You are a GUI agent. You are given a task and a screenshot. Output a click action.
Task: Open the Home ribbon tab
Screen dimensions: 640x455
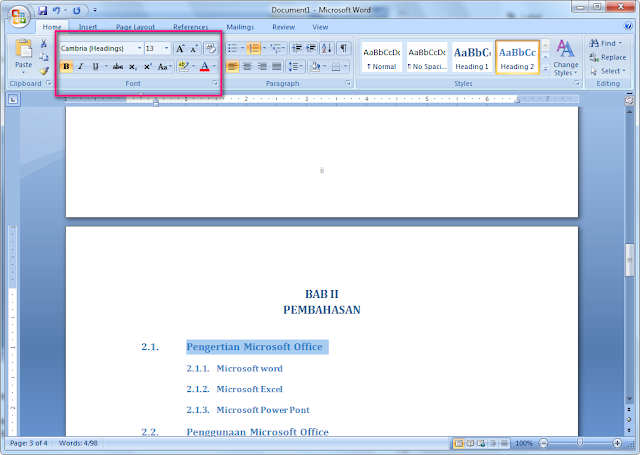52,27
